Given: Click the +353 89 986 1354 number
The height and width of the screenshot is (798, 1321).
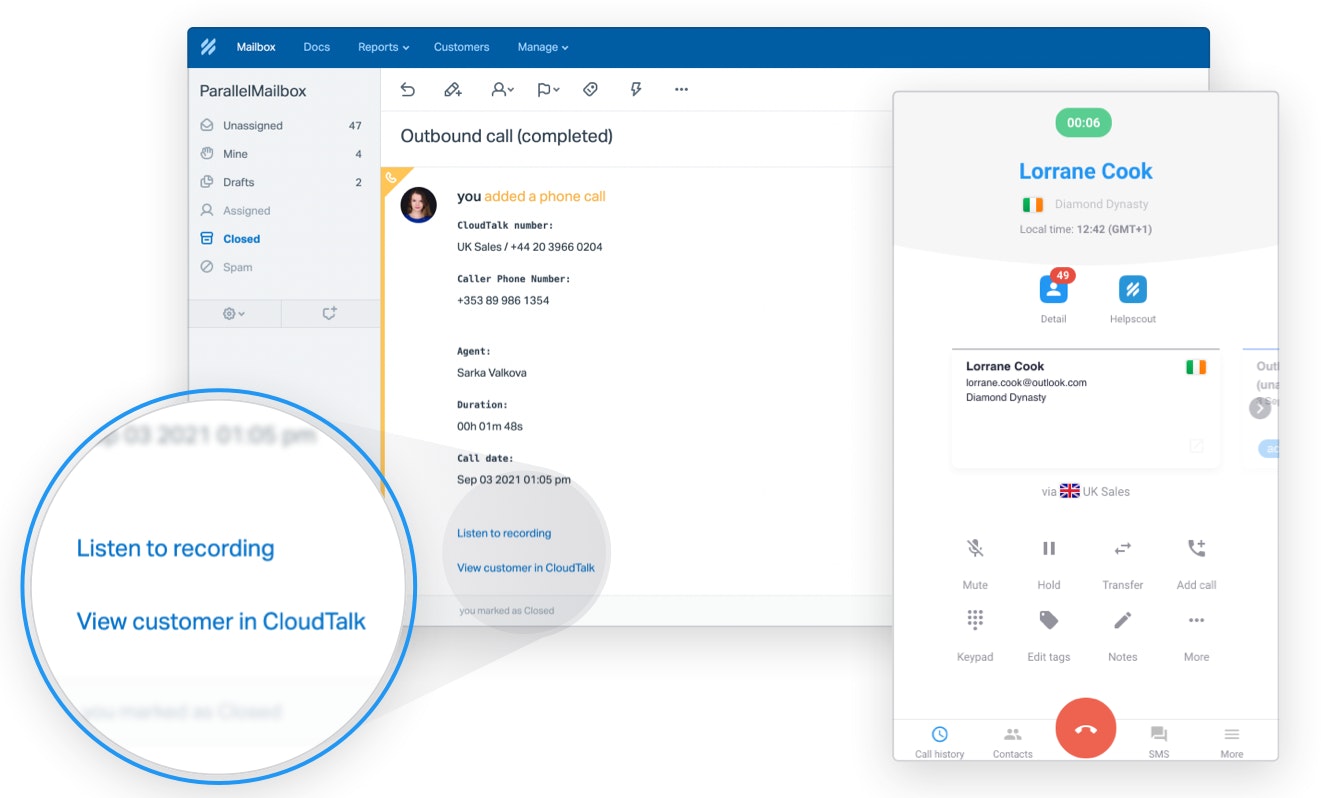Looking at the screenshot, I should click(x=503, y=300).
